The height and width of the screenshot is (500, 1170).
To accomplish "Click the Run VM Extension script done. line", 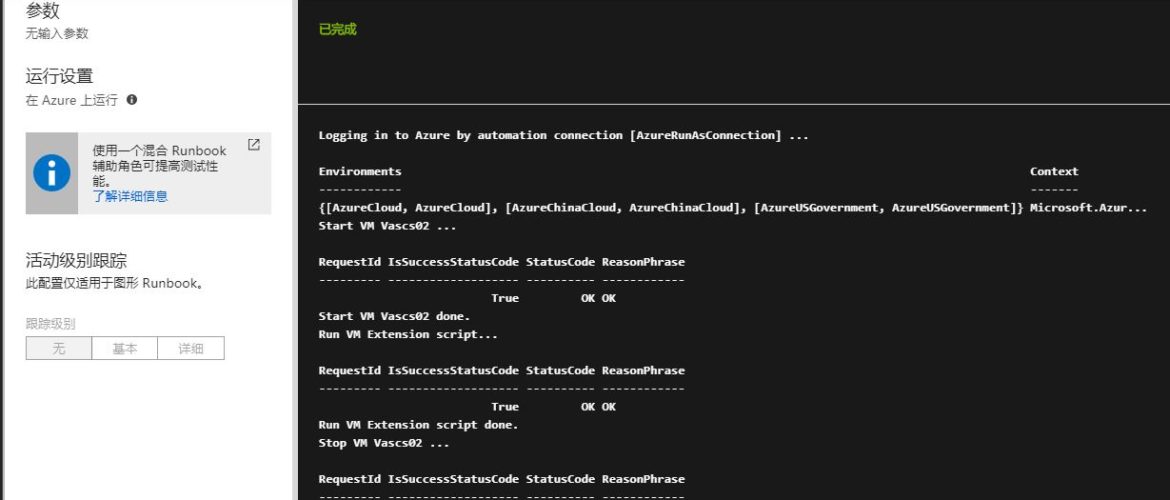I will click(x=418, y=425).
